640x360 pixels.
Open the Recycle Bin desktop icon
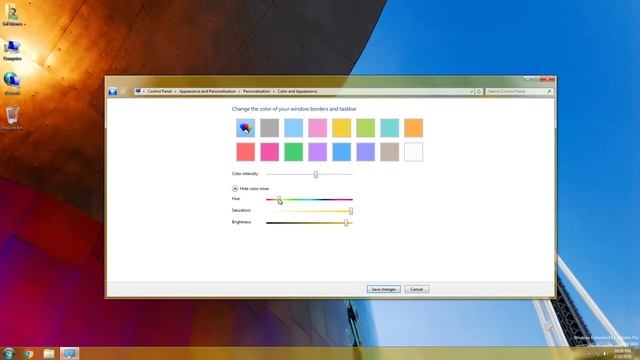click(x=12, y=118)
